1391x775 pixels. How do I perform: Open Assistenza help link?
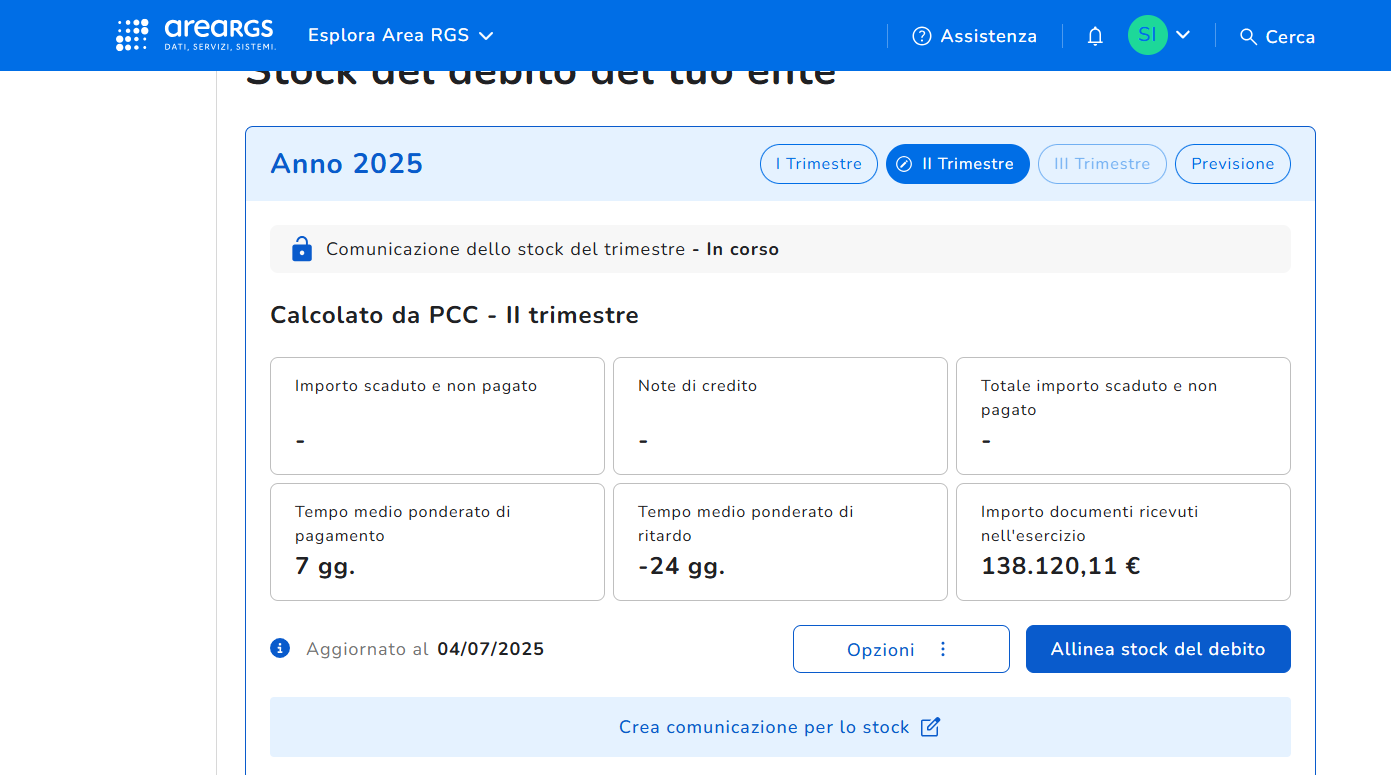(987, 36)
